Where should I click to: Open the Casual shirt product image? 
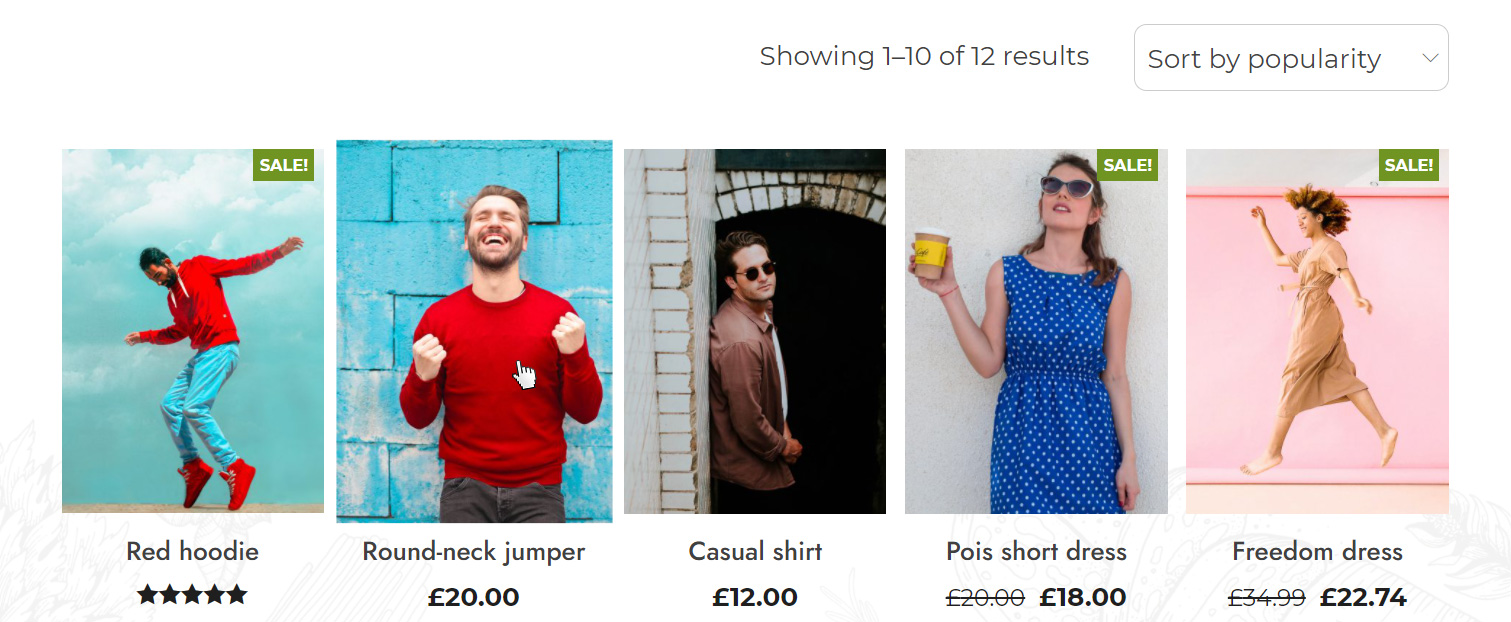tap(755, 331)
